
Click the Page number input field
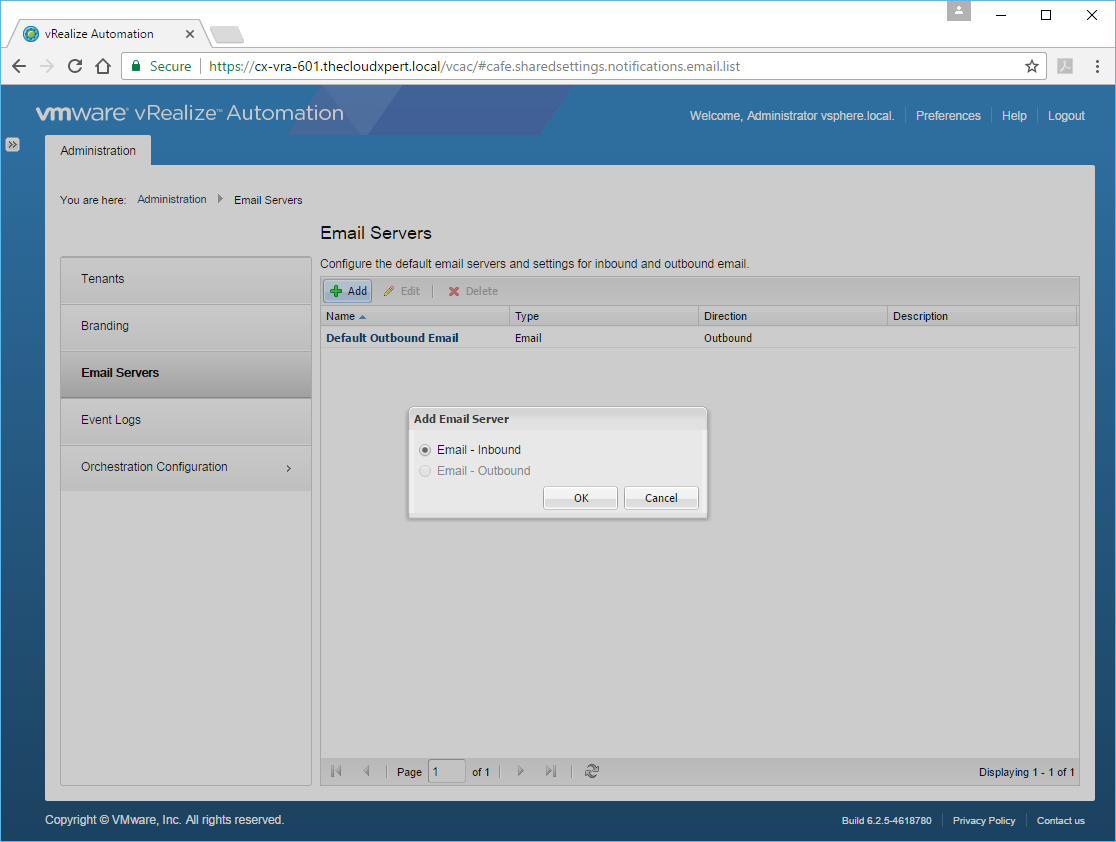pos(446,771)
